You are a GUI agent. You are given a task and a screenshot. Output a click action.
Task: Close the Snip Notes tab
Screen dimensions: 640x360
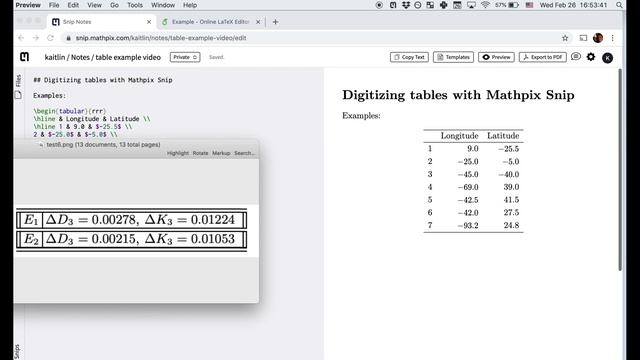[149, 22]
